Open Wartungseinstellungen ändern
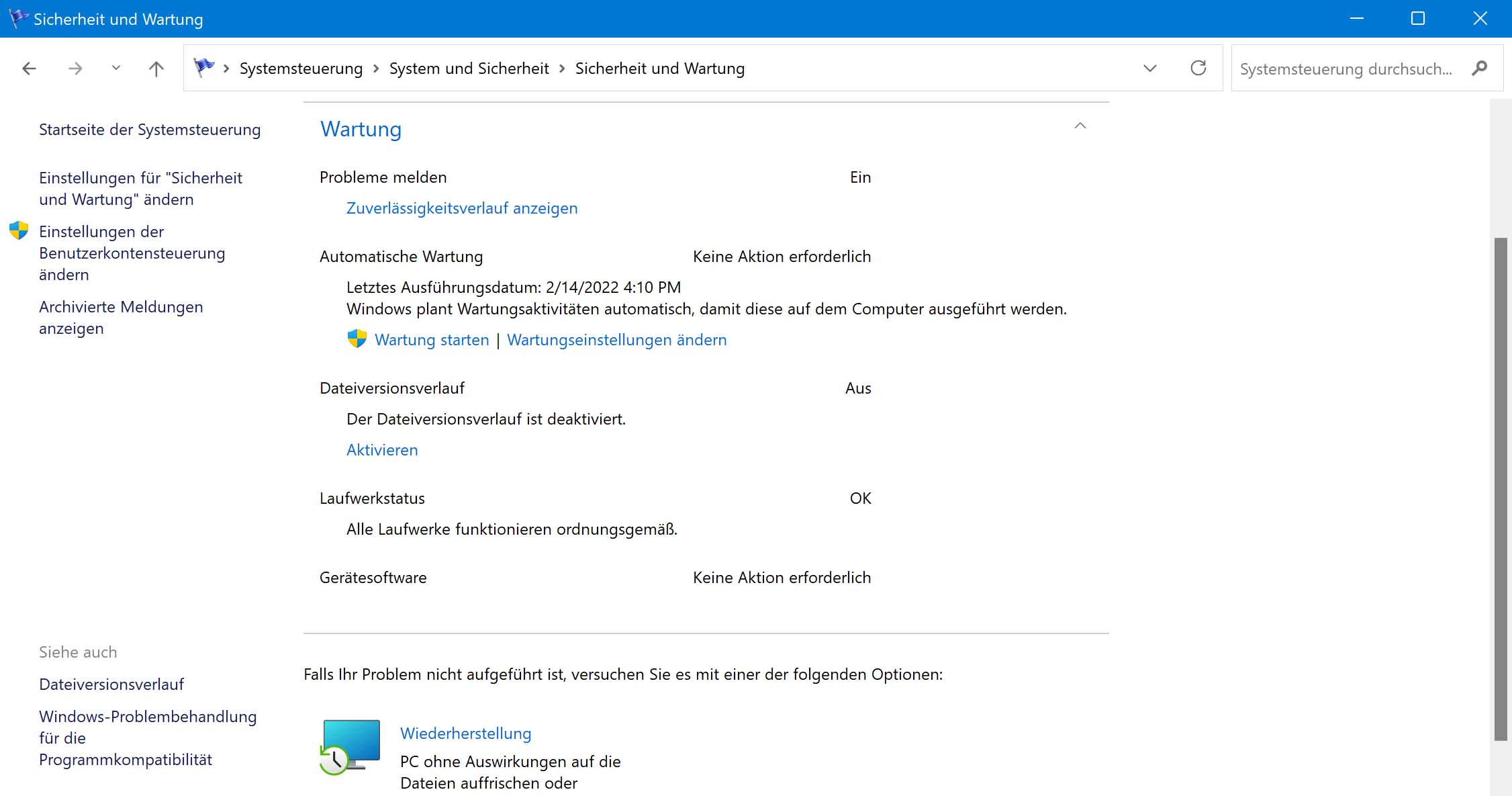 [616, 340]
